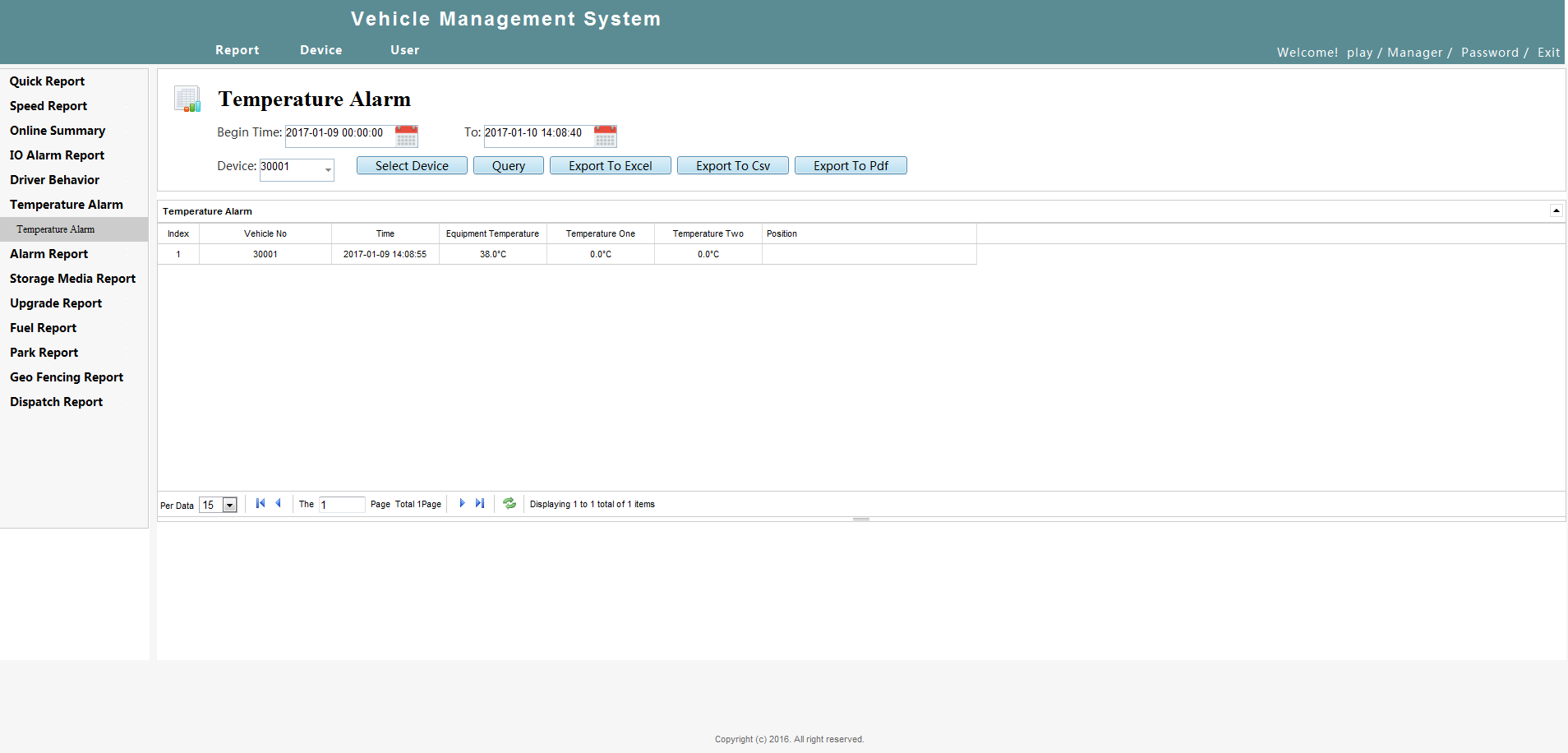Viewport: 1568px width, 753px height.
Task: Open the Device dropdown list
Action: [x=328, y=169]
